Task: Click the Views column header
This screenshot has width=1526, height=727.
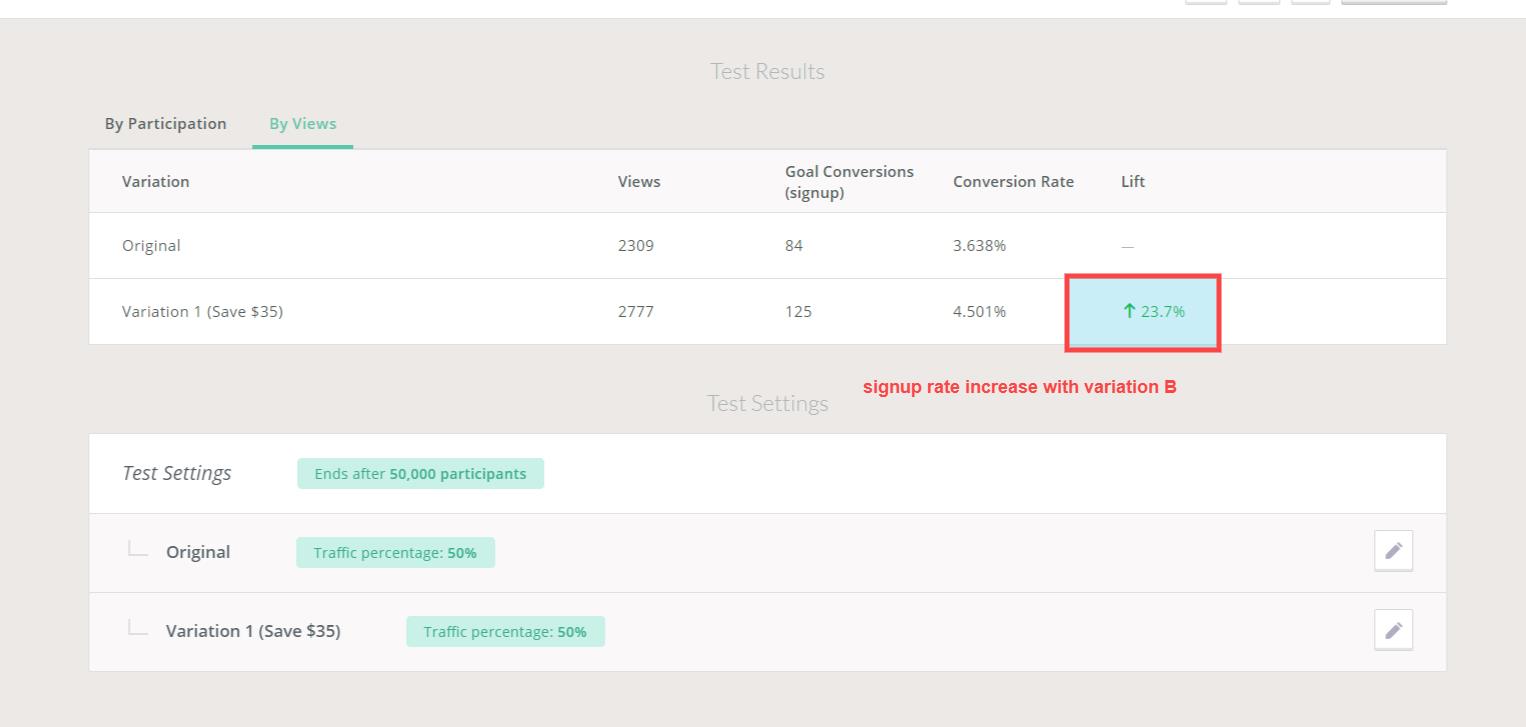Action: tap(639, 181)
